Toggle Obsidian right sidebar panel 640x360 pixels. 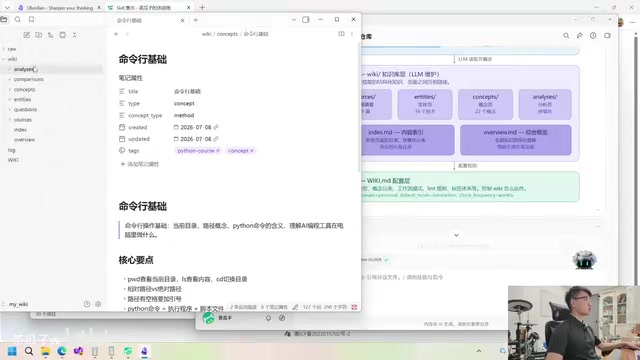coord(306,20)
